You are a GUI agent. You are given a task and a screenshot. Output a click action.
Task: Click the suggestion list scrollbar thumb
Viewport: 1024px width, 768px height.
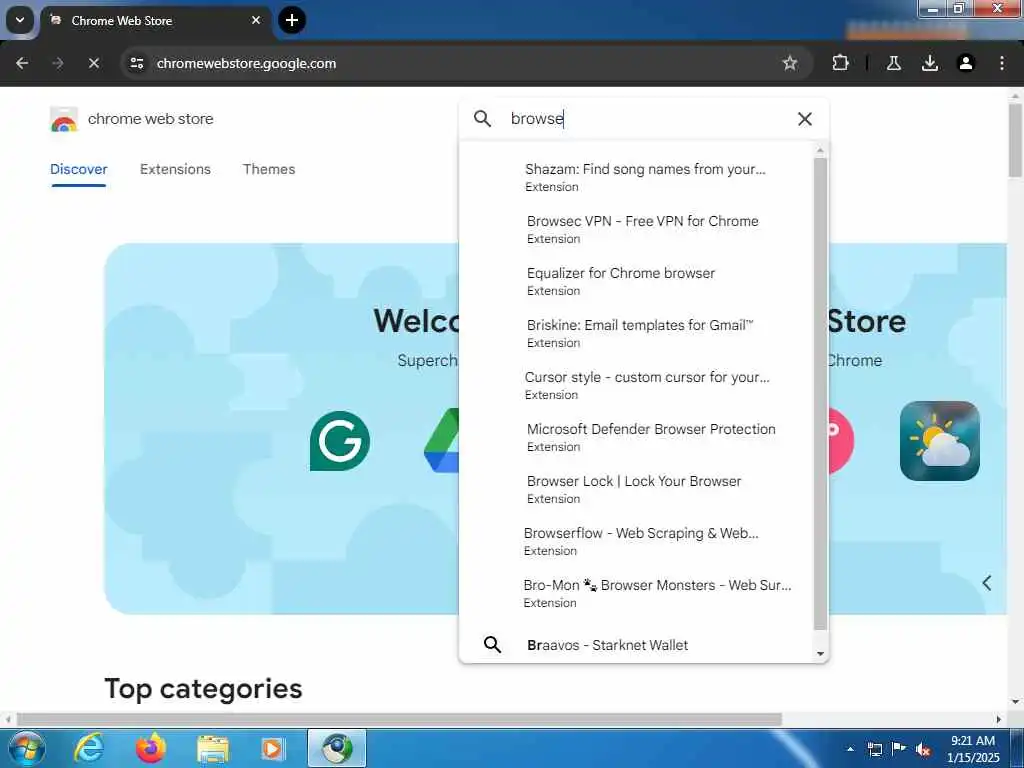coord(820,394)
